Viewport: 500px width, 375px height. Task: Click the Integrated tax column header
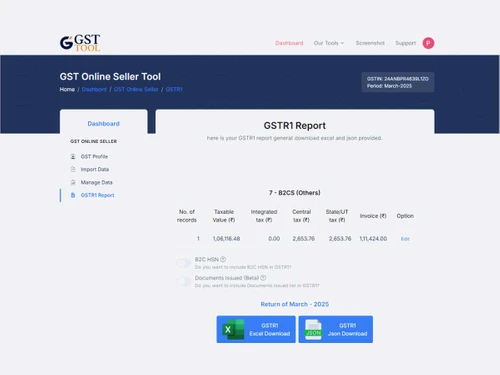coord(264,216)
